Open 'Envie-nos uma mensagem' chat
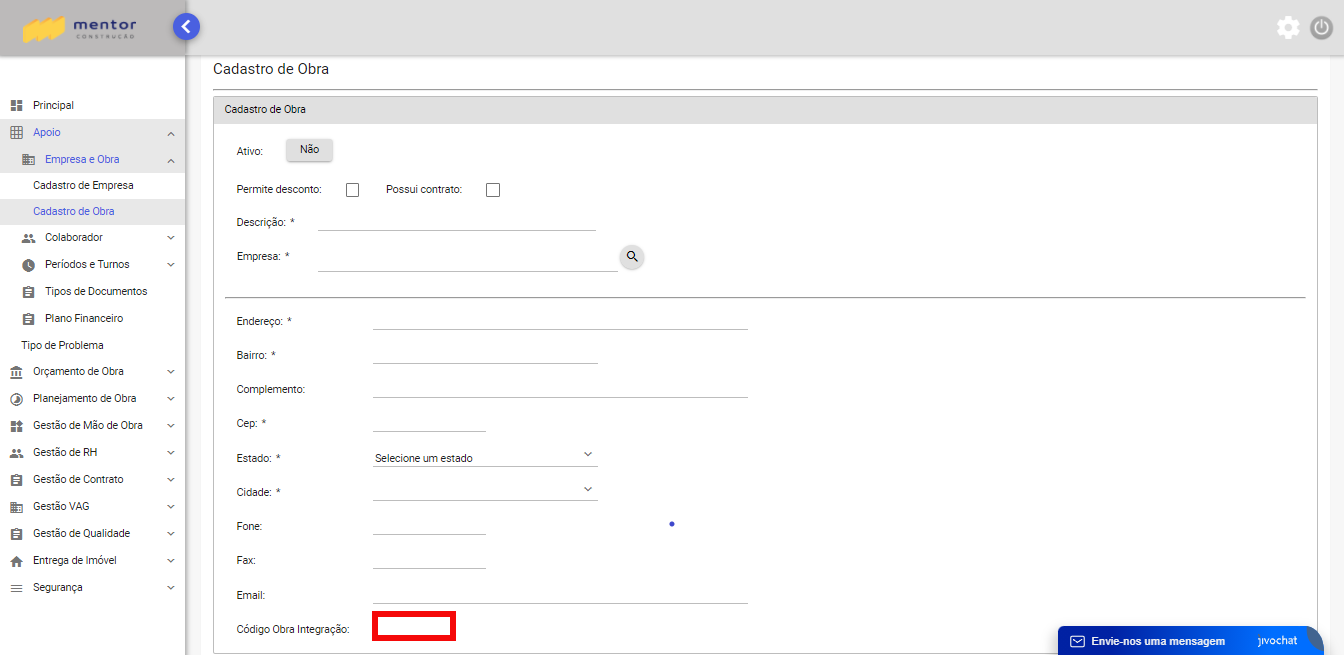 click(1158, 641)
